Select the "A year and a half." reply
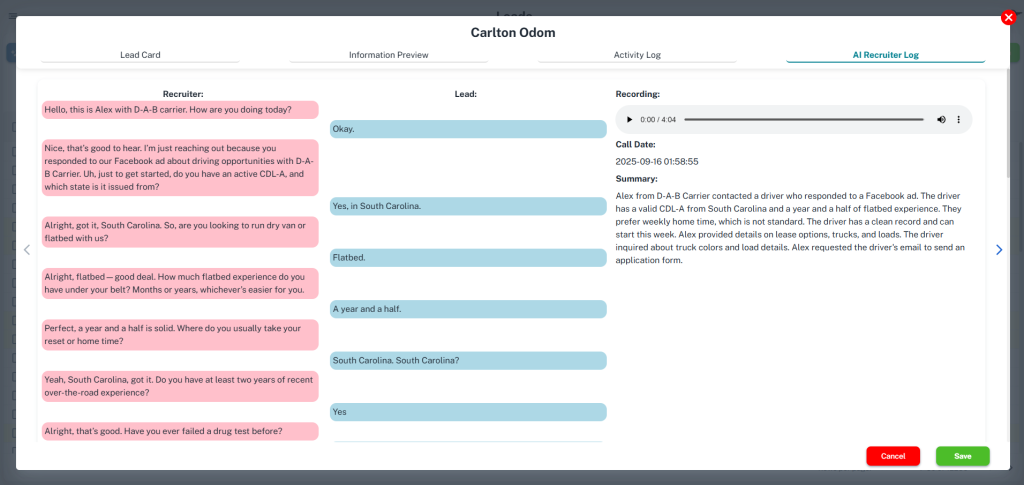 coord(468,309)
